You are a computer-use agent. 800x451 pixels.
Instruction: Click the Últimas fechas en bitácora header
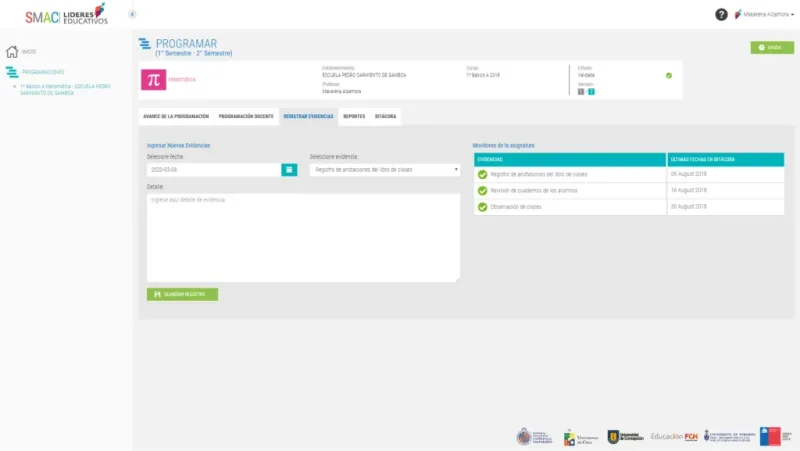point(725,160)
